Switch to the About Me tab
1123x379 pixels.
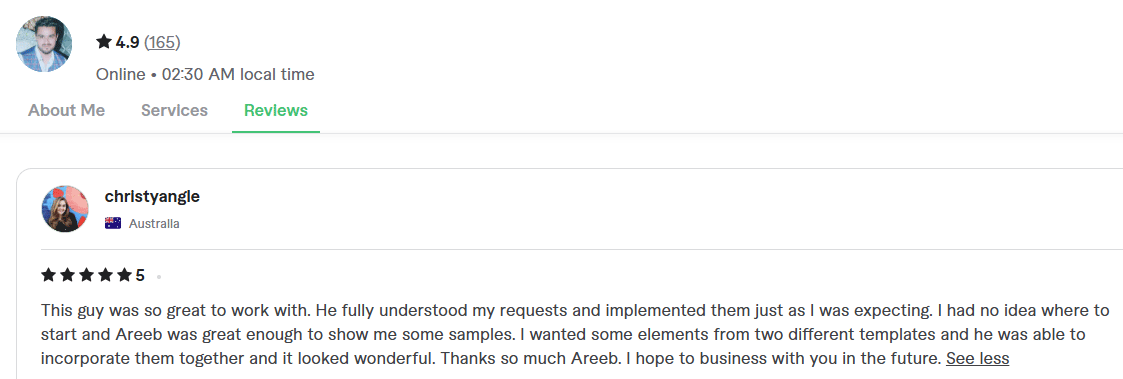coord(67,110)
